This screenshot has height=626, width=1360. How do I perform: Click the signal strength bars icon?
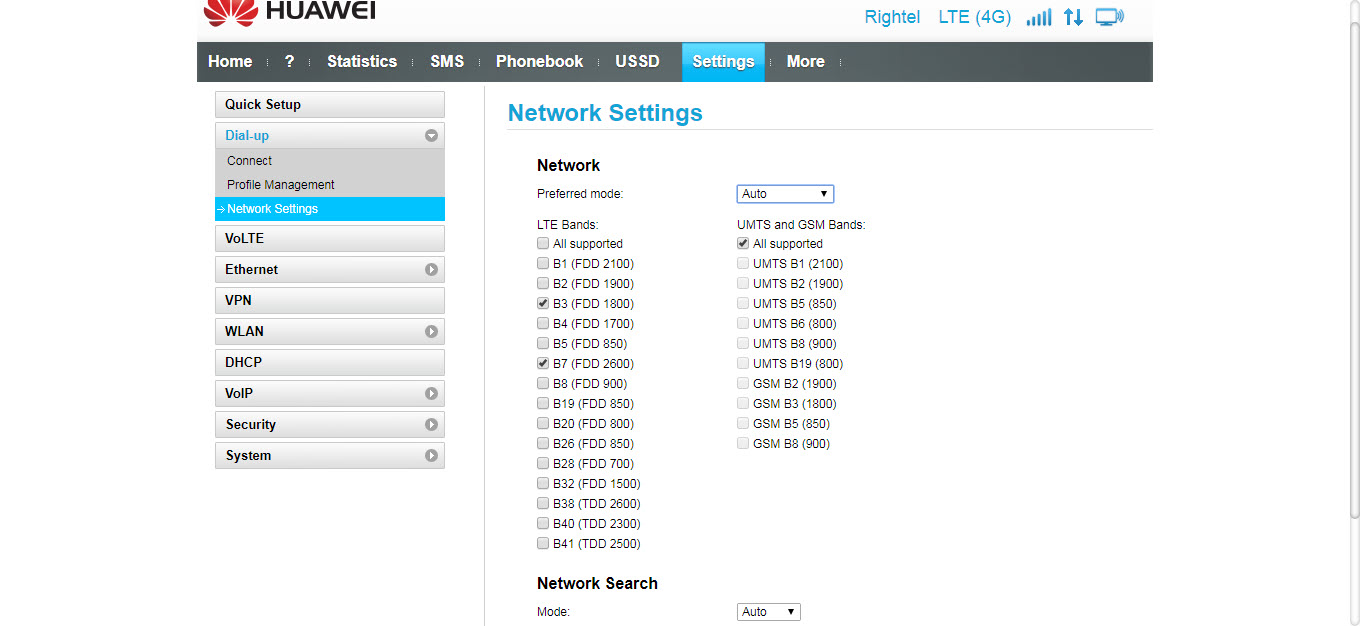coord(1038,17)
